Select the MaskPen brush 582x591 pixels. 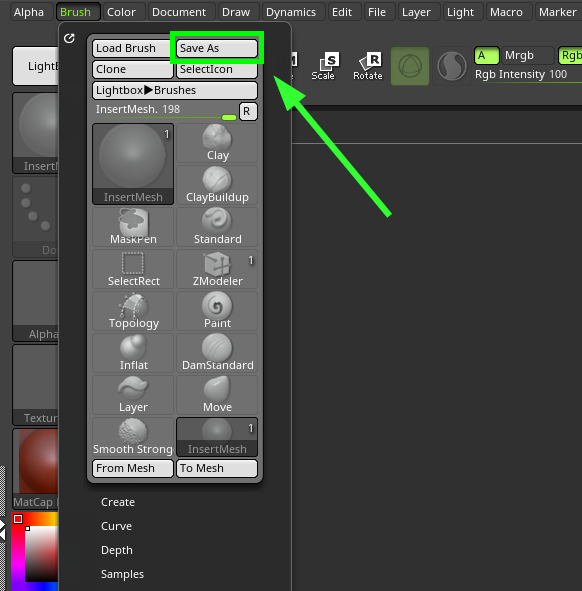point(133,227)
